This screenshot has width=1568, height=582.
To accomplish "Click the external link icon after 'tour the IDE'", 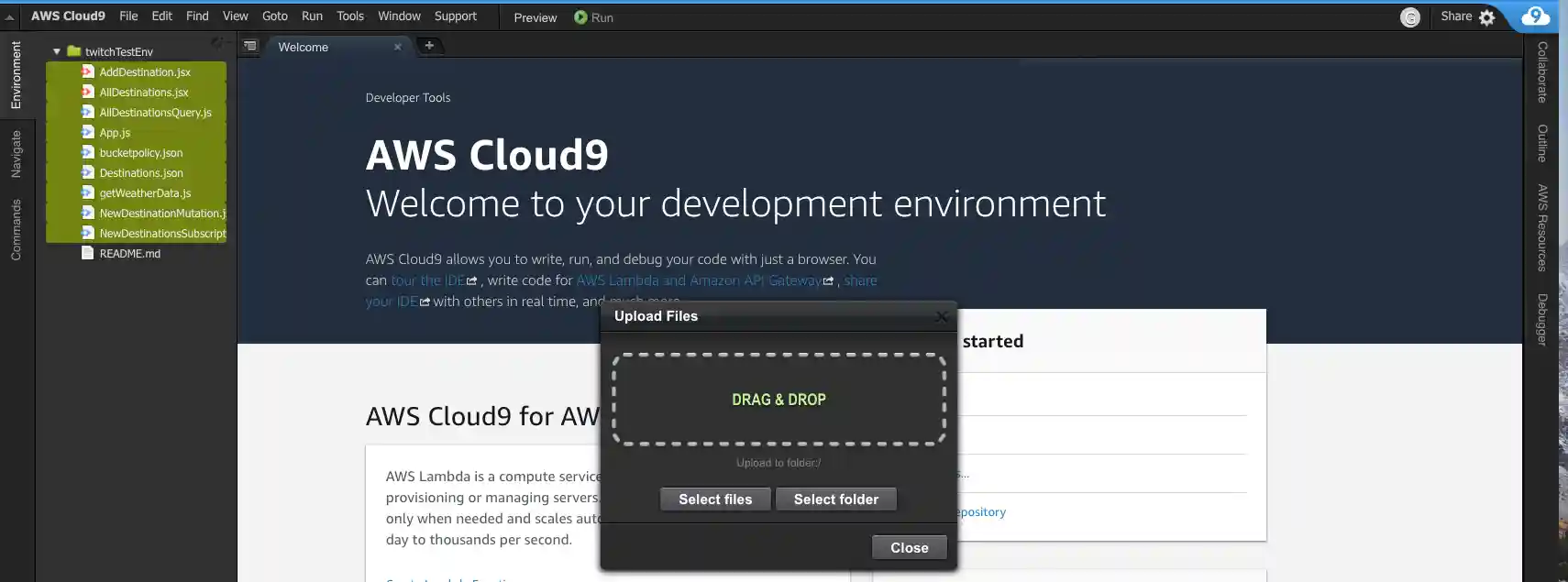I will click(x=472, y=281).
